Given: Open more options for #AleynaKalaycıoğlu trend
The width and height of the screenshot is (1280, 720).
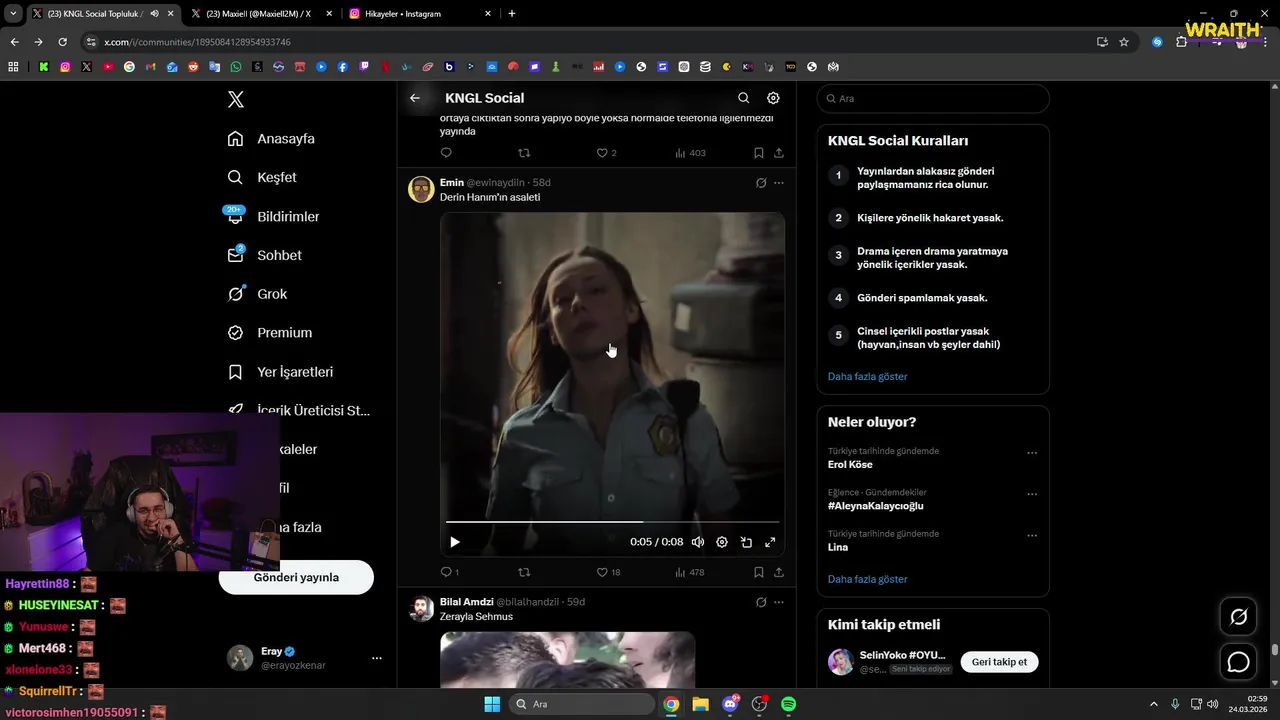Looking at the screenshot, I should coord(1032,494).
